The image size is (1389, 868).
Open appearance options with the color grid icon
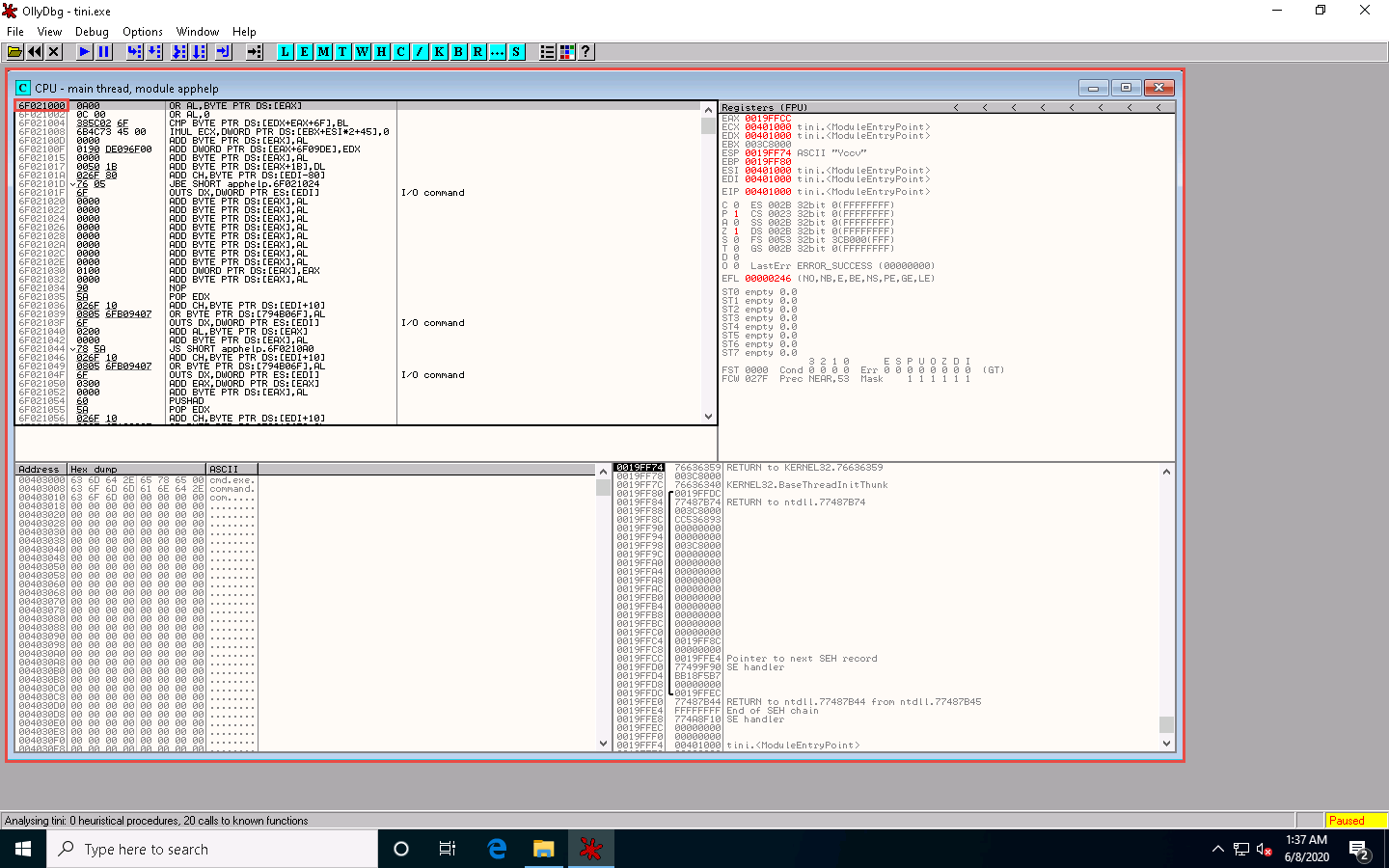(567, 52)
